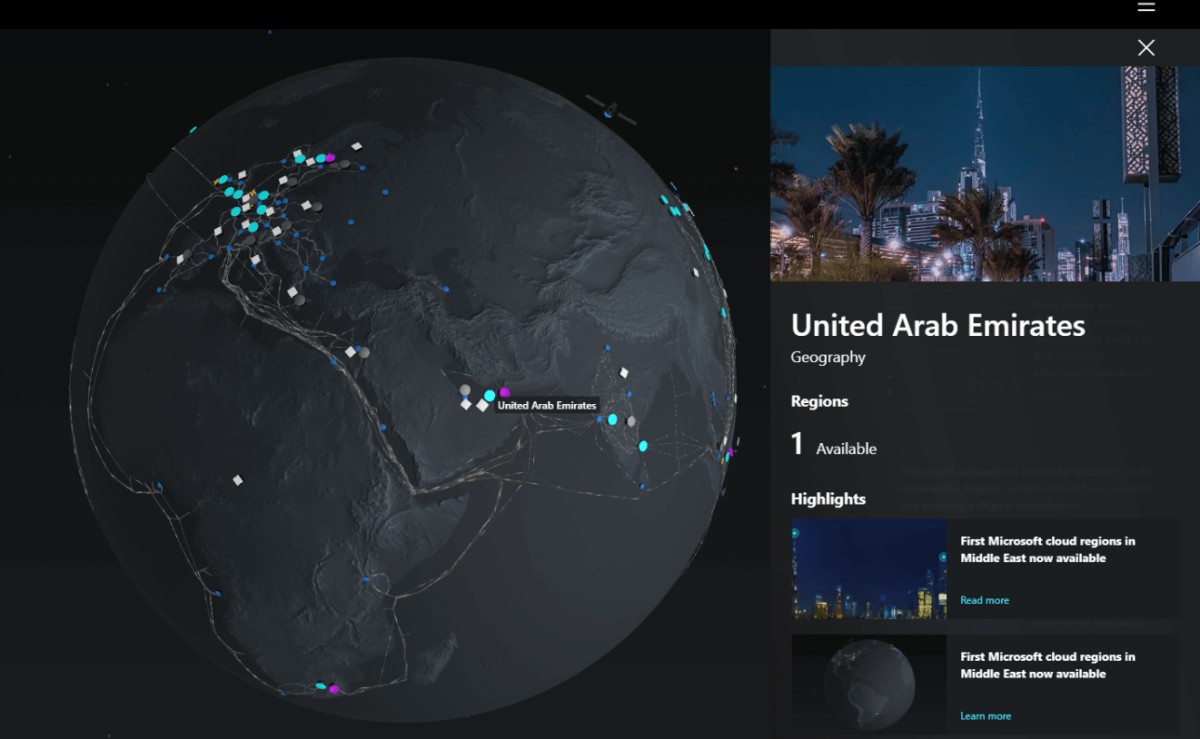Follow the Learn more link
The height and width of the screenshot is (739, 1200).
pyautogui.click(x=986, y=716)
